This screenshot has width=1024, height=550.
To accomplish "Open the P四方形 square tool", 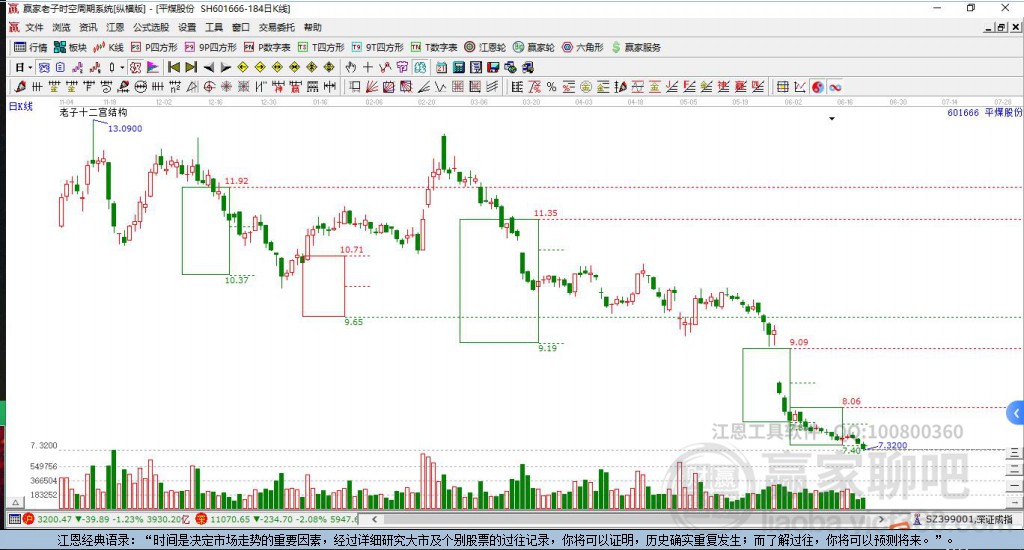I will (154, 47).
